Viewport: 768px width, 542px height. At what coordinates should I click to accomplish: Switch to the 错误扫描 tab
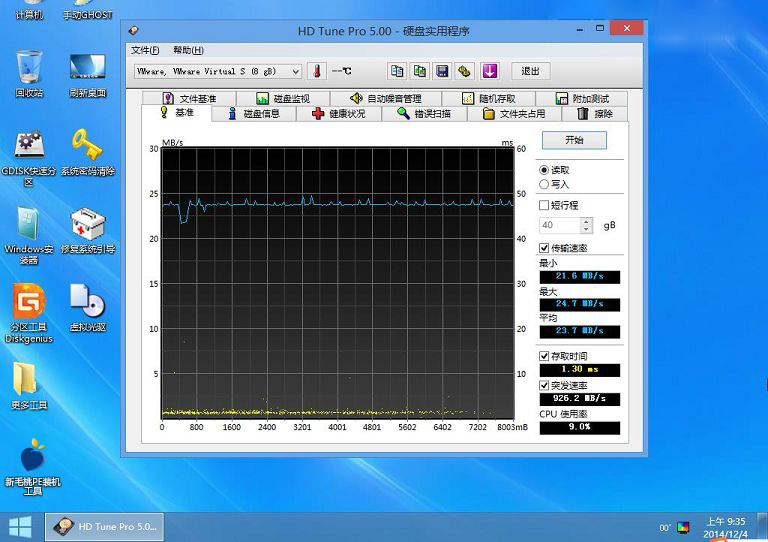click(x=424, y=114)
